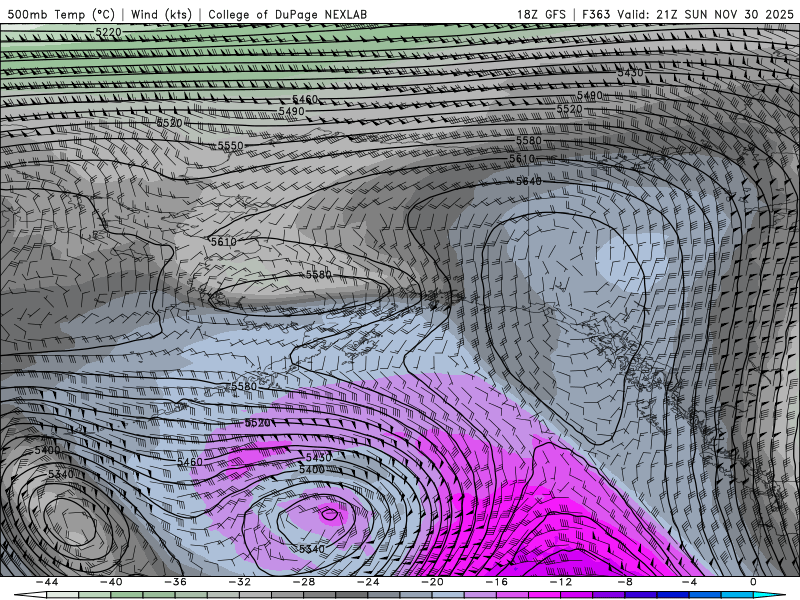The image size is (800, 600).
Task: Select the 5640 height contour label
Action: pyautogui.click(x=529, y=181)
